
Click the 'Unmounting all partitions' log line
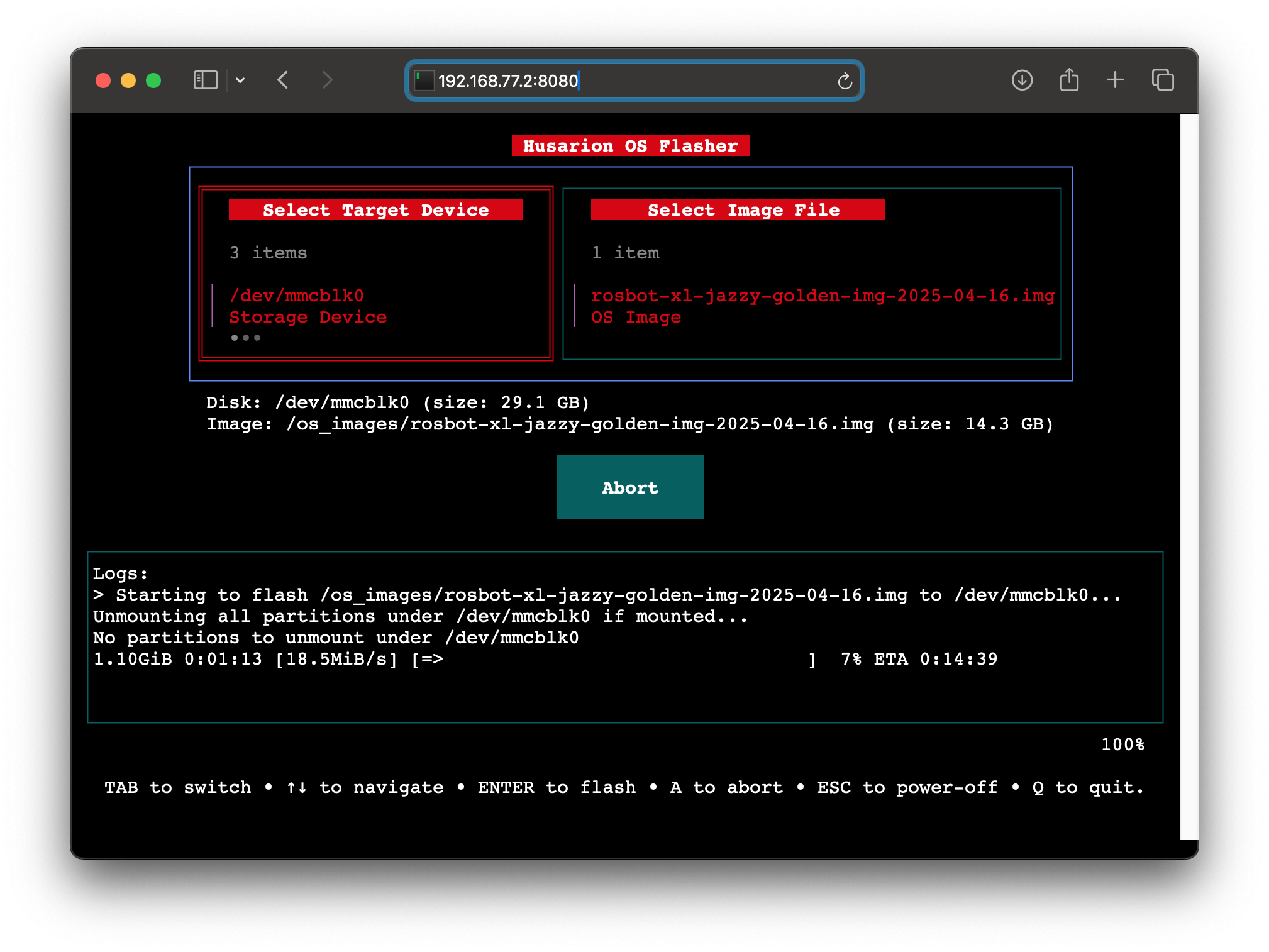coord(420,616)
